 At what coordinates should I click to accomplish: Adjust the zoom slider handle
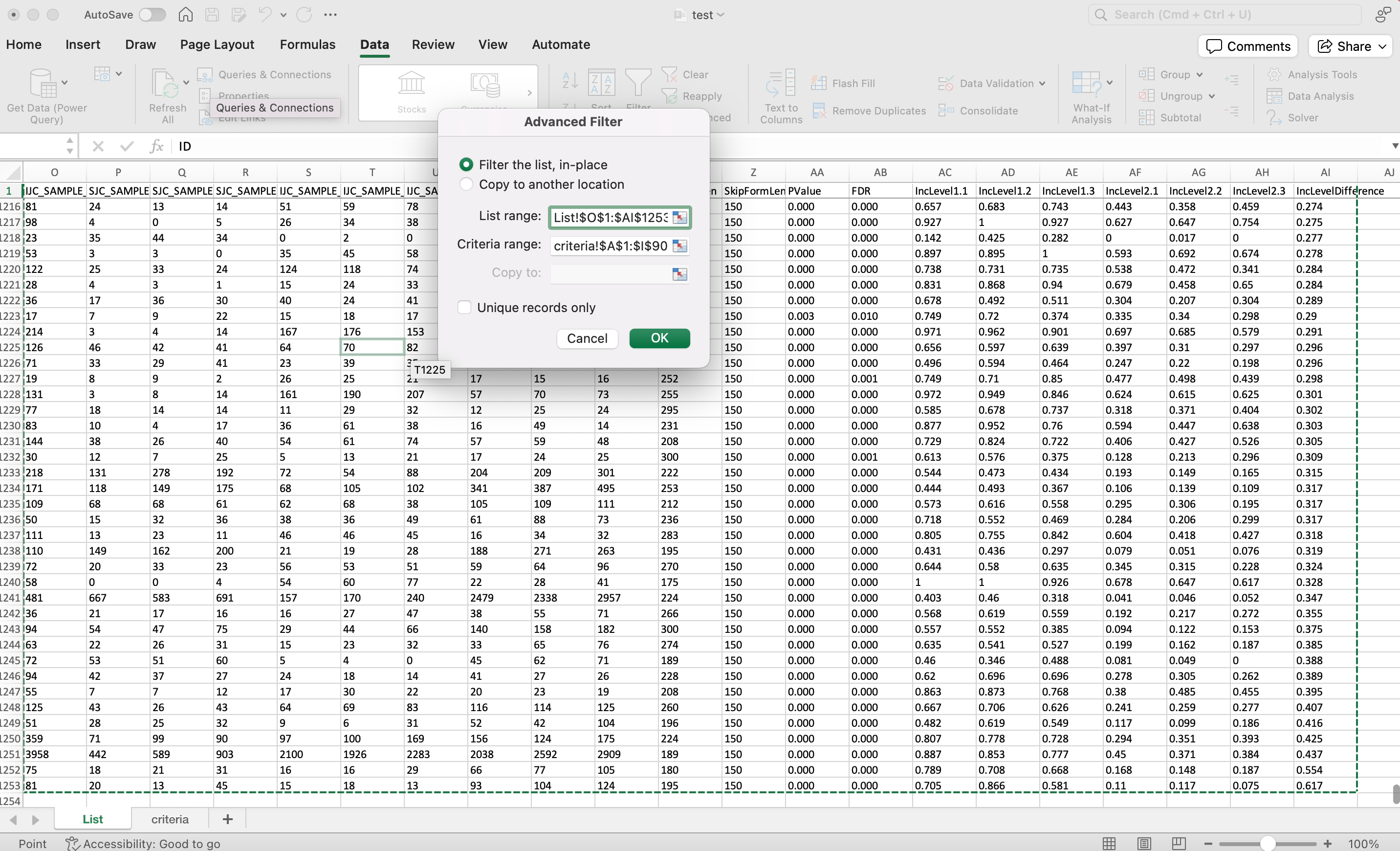coord(1267,844)
